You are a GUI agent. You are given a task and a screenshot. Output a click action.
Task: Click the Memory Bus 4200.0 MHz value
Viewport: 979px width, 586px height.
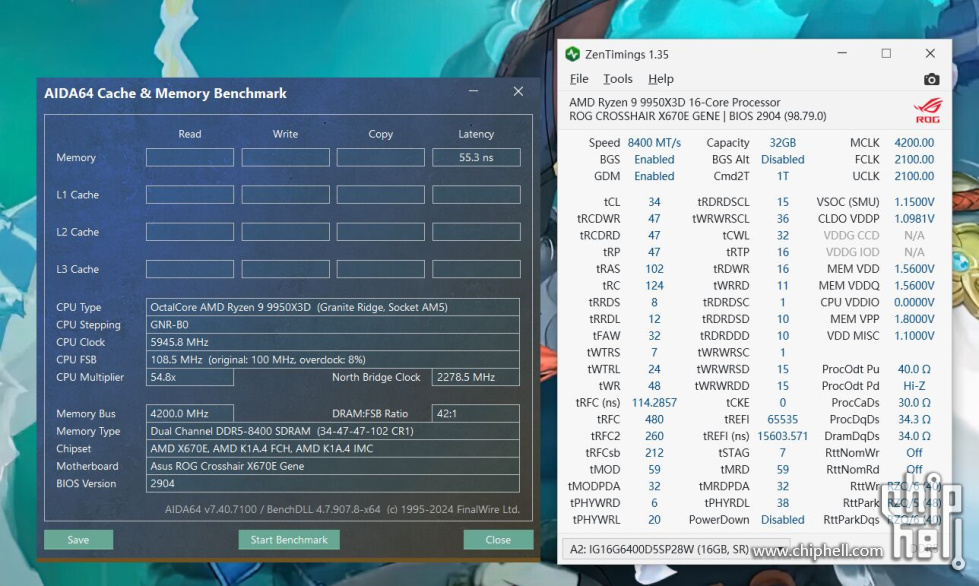point(190,413)
